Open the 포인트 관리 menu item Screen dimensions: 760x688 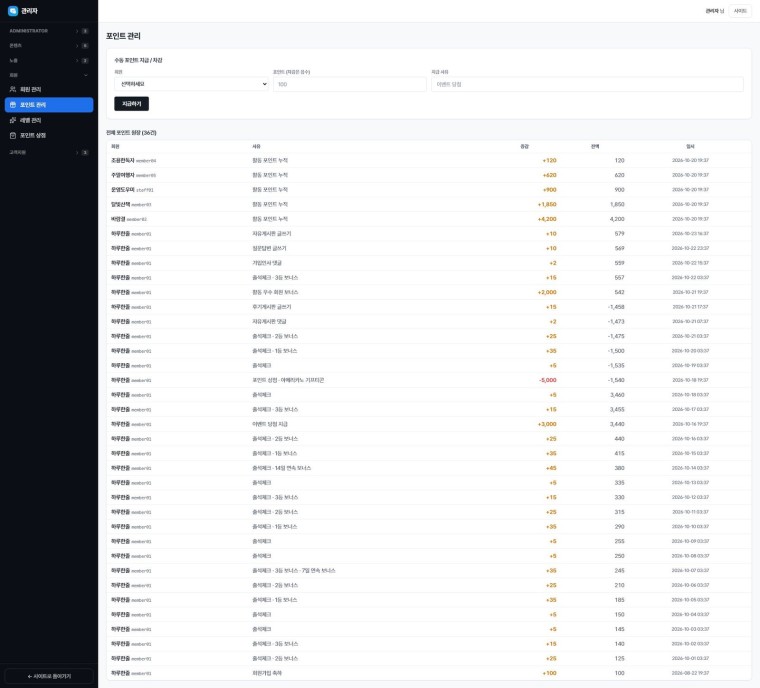pyautogui.click(x=49, y=105)
